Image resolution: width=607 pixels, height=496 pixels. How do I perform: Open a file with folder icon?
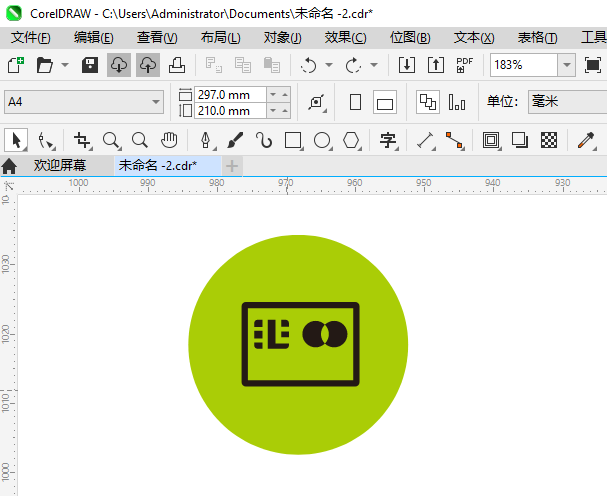coord(45,65)
